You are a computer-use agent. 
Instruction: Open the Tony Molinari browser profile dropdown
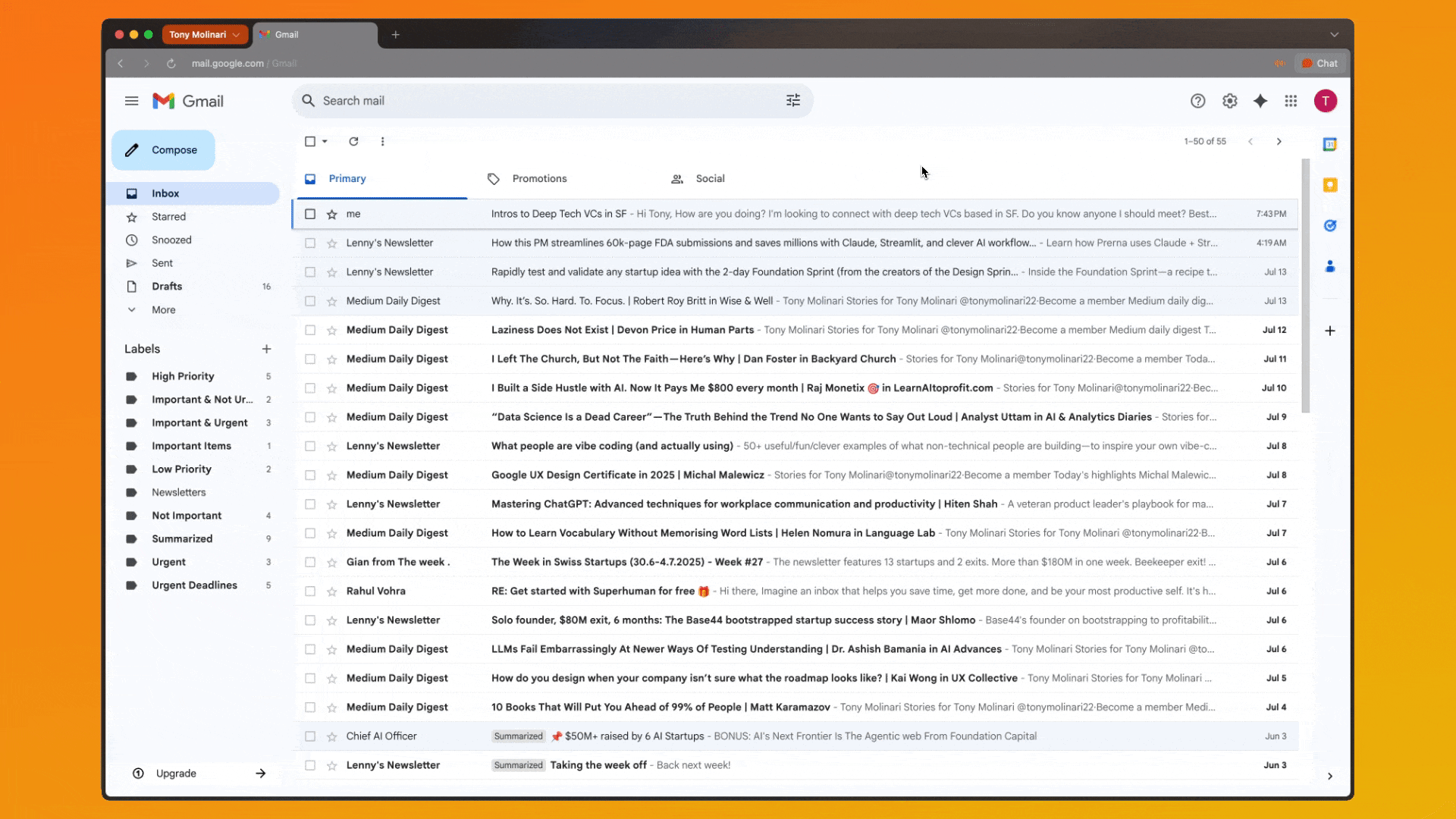pos(204,34)
